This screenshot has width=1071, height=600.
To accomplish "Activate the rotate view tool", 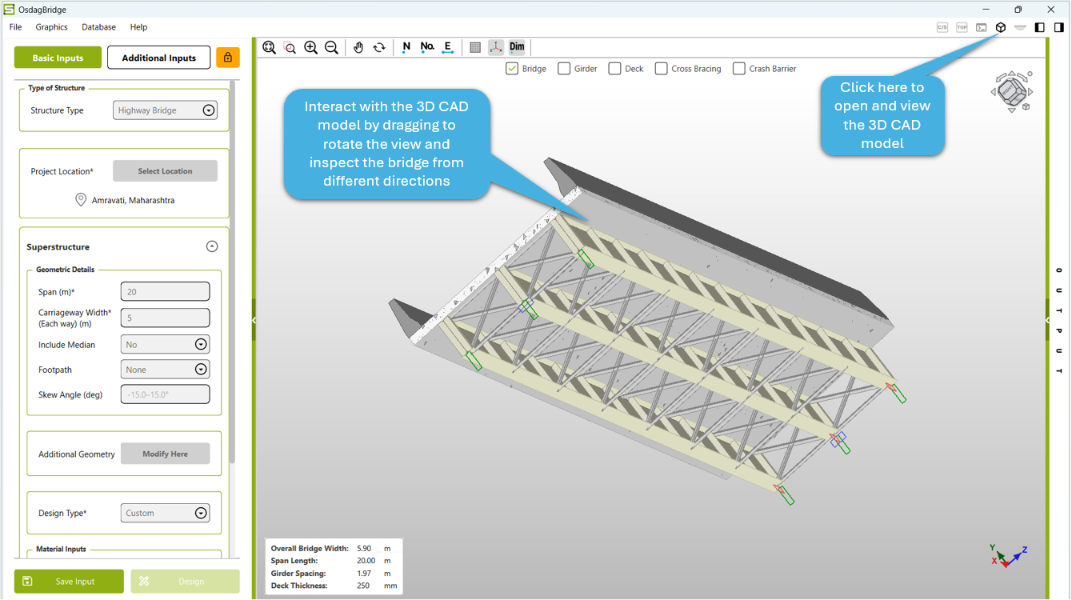I will pos(379,47).
